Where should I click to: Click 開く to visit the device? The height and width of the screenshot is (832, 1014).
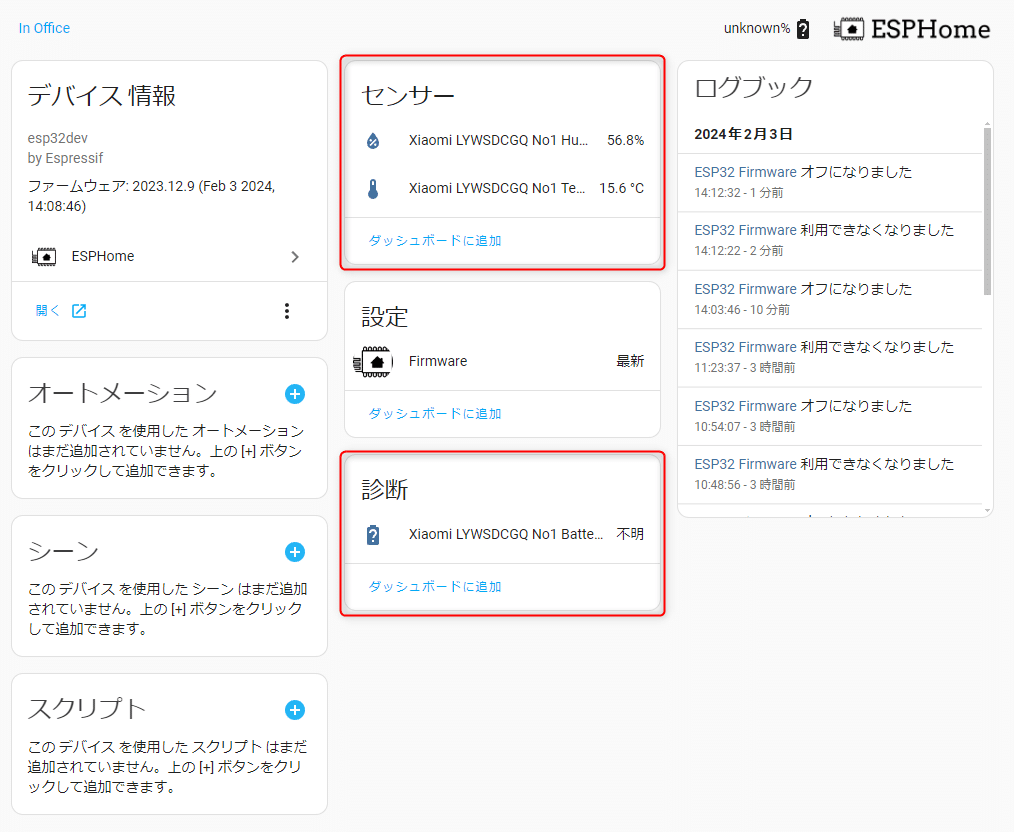[x=47, y=311]
